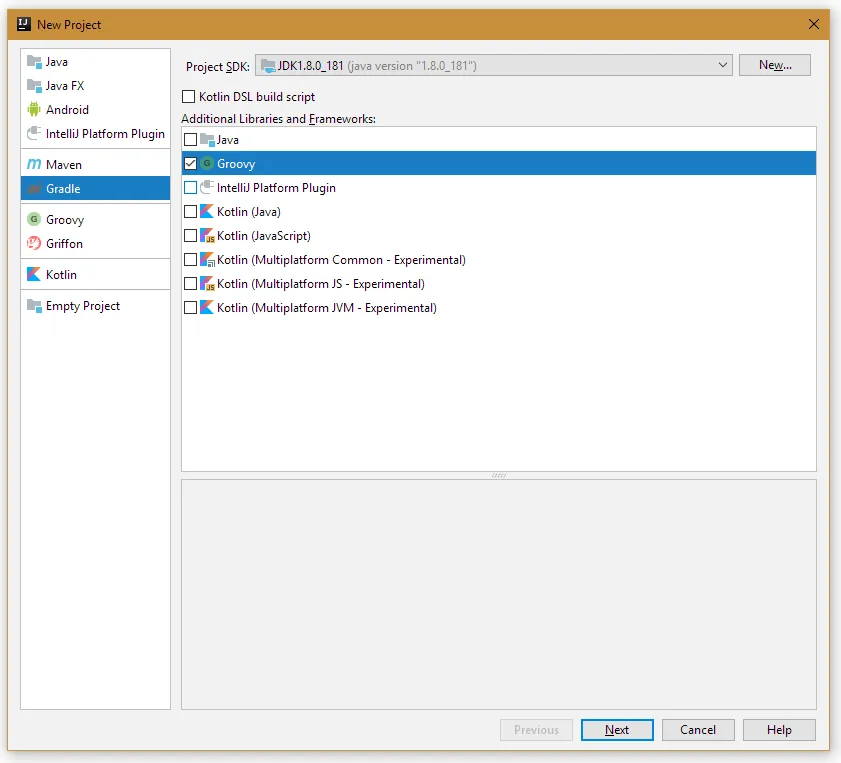Click the Gradle elephant icon
Viewport: 841px width, 763px height.
[34, 188]
